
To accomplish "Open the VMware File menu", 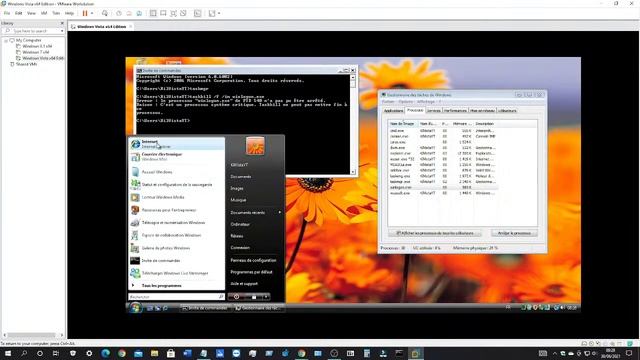I will [x=7, y=13].
